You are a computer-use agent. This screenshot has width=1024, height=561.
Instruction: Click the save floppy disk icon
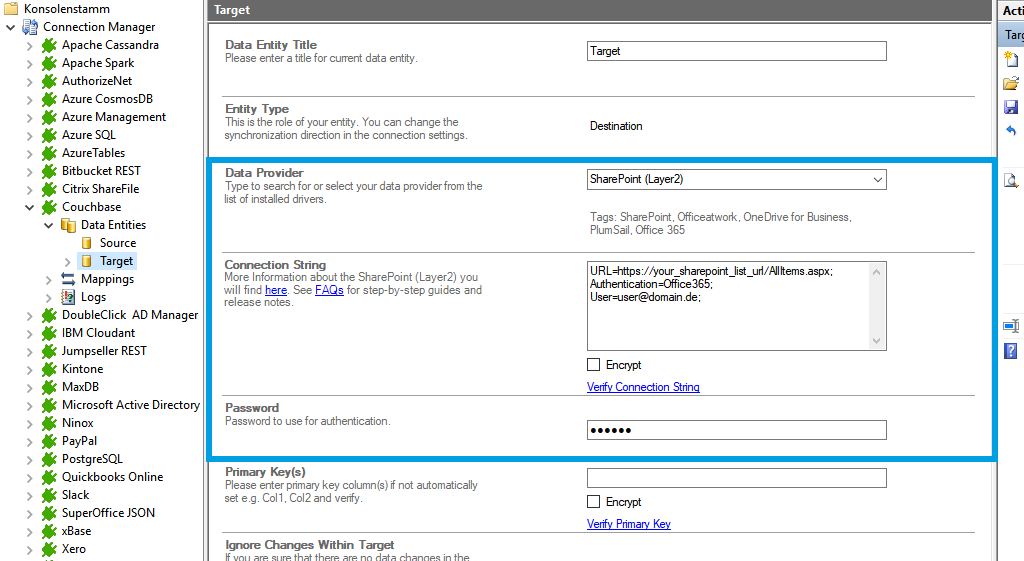tap(1011, 107)
